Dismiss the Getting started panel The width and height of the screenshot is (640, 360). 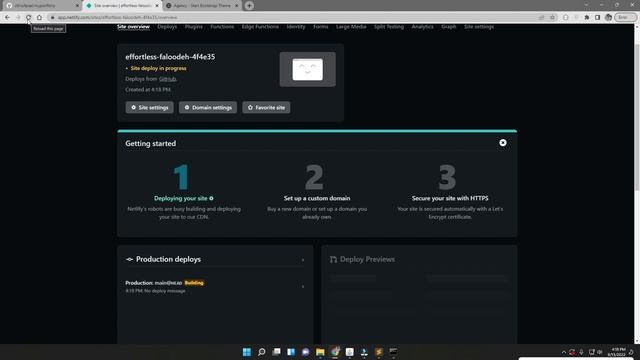(x=503, y=143)
